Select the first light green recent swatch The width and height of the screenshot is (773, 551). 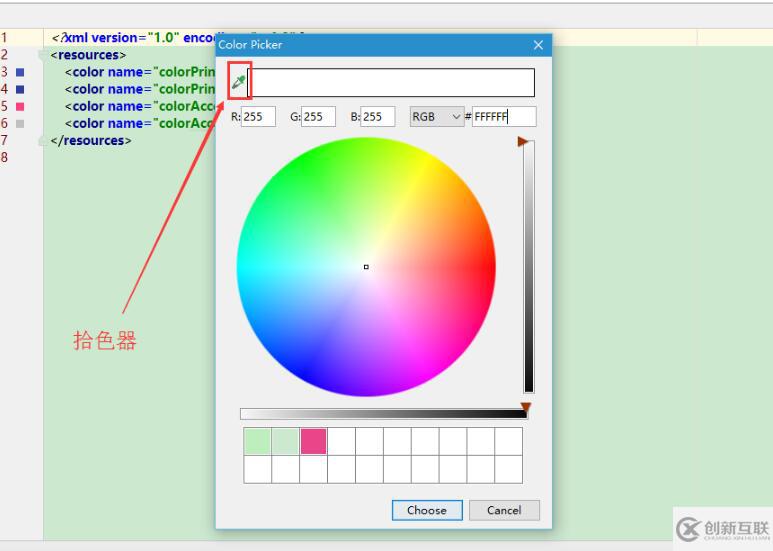[257, 441]
